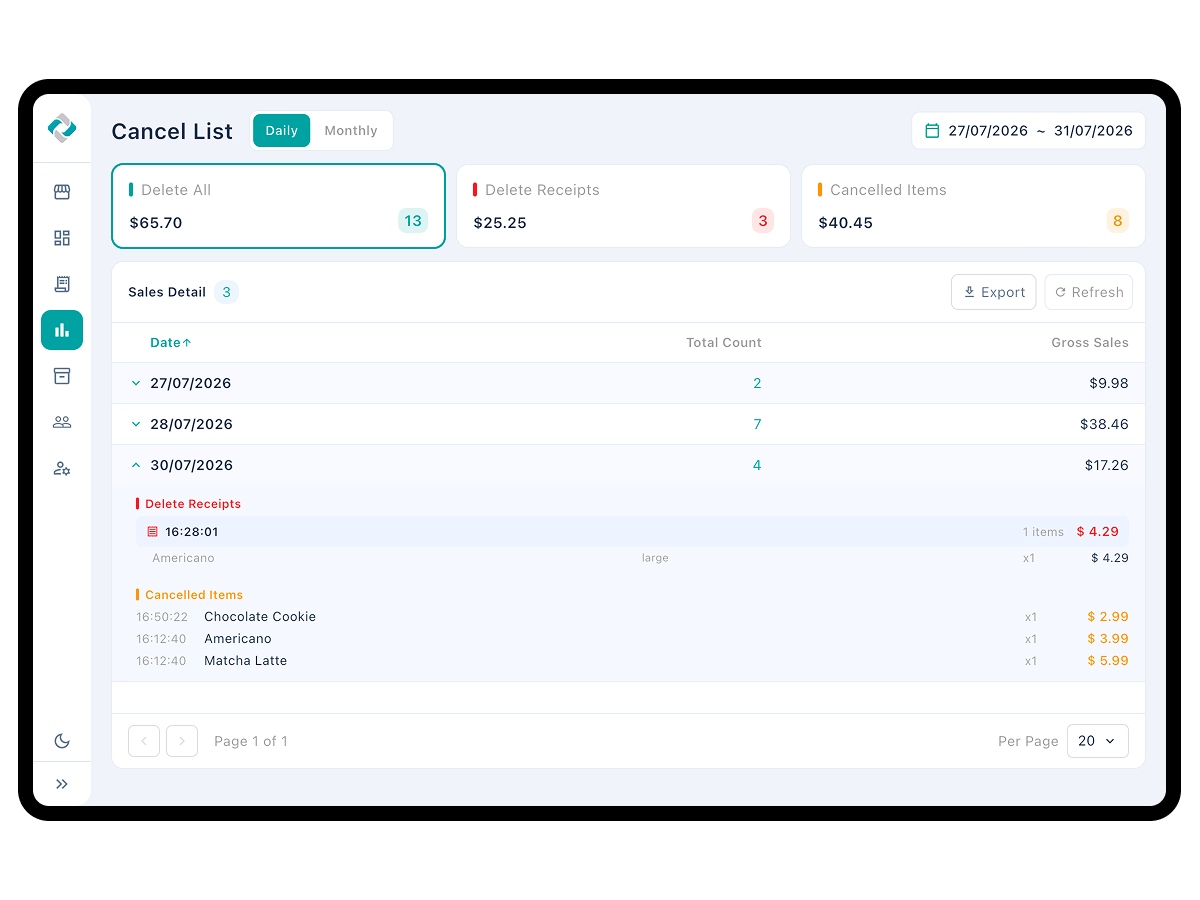The image size is (1200, 900).
Task: Toggle dark mode with the moon icon
Action: 62,741
